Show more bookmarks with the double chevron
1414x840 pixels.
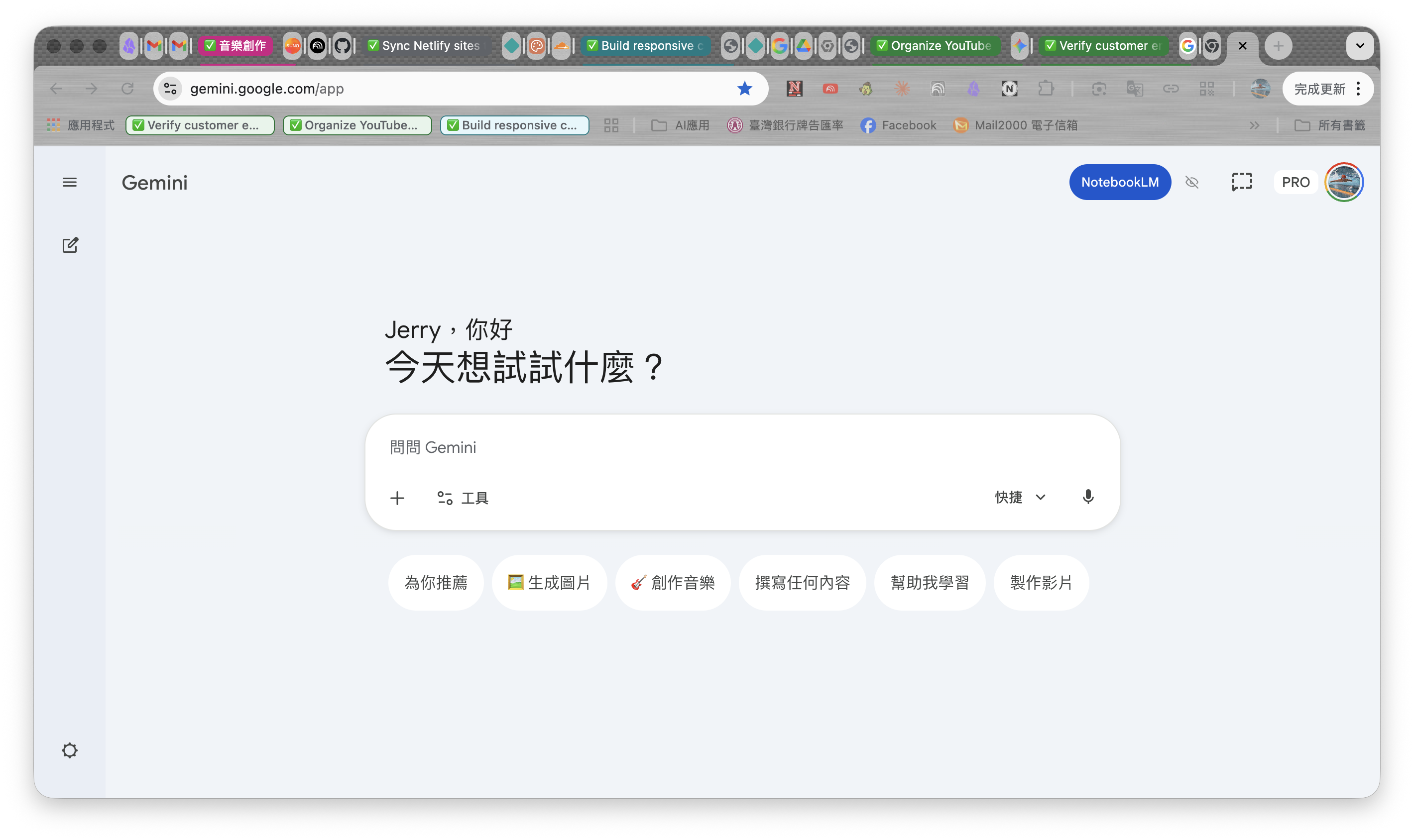coord(1254,125)
